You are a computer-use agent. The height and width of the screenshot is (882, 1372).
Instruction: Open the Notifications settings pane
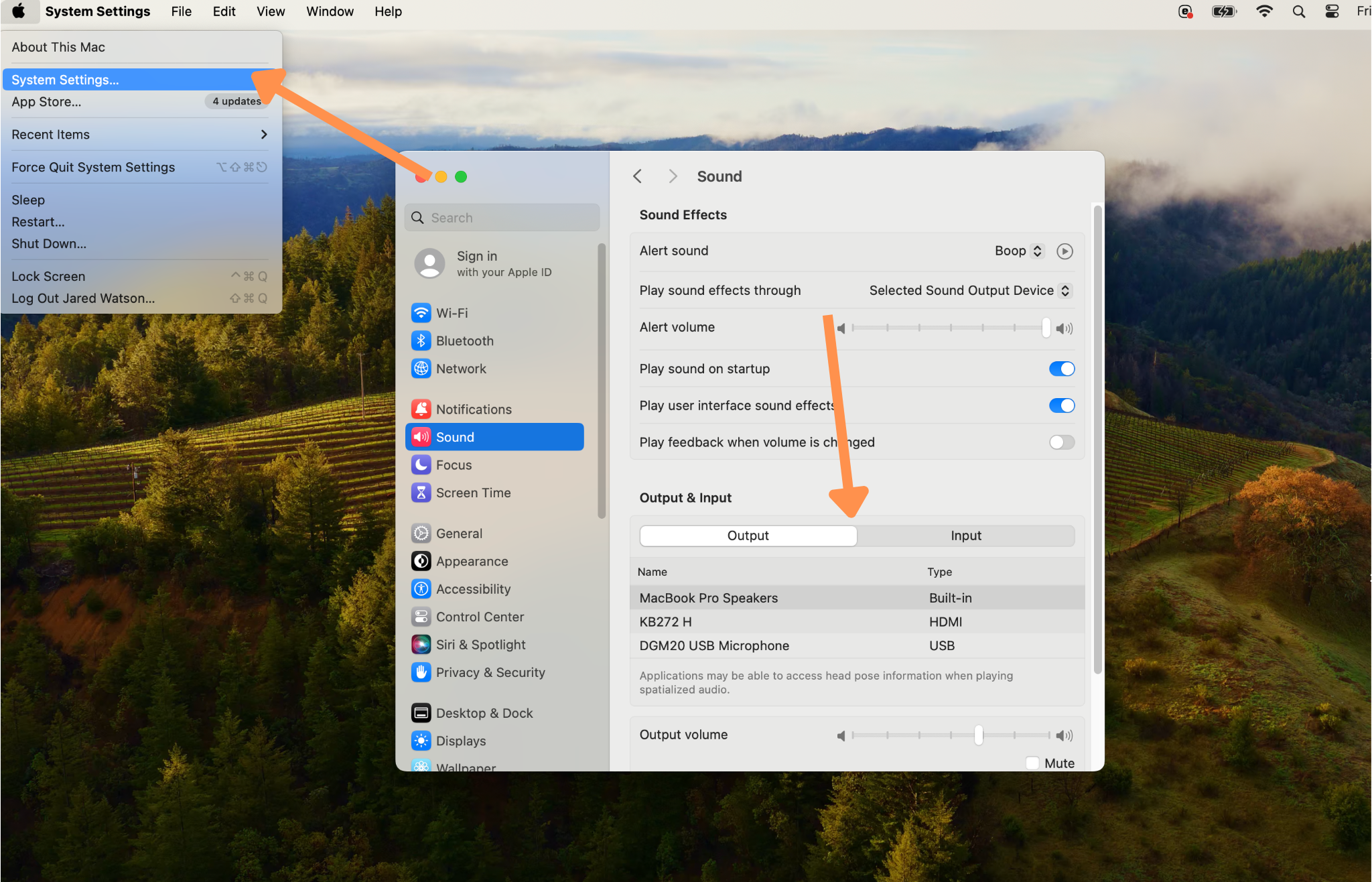click(494, 409)
